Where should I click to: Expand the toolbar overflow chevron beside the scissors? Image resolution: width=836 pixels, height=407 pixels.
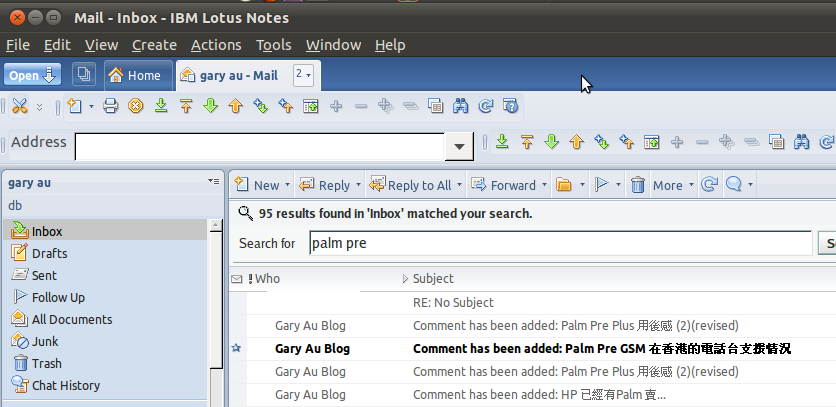[39, 107]
